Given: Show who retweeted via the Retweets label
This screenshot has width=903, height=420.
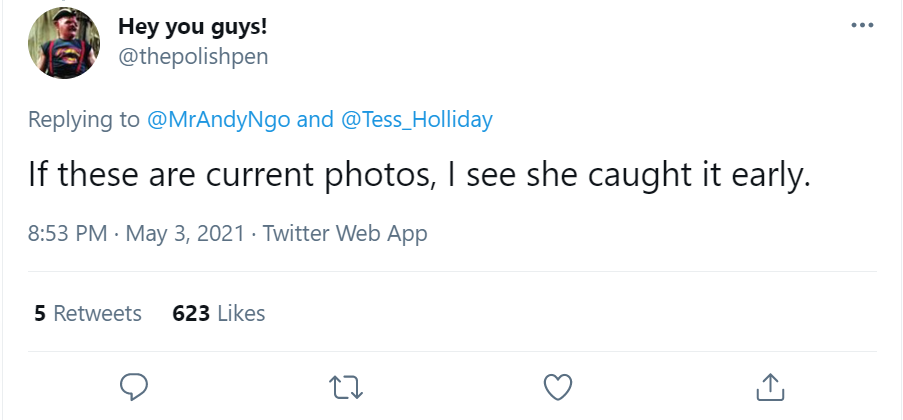Looking at the screenshot, I should point(97,313).
